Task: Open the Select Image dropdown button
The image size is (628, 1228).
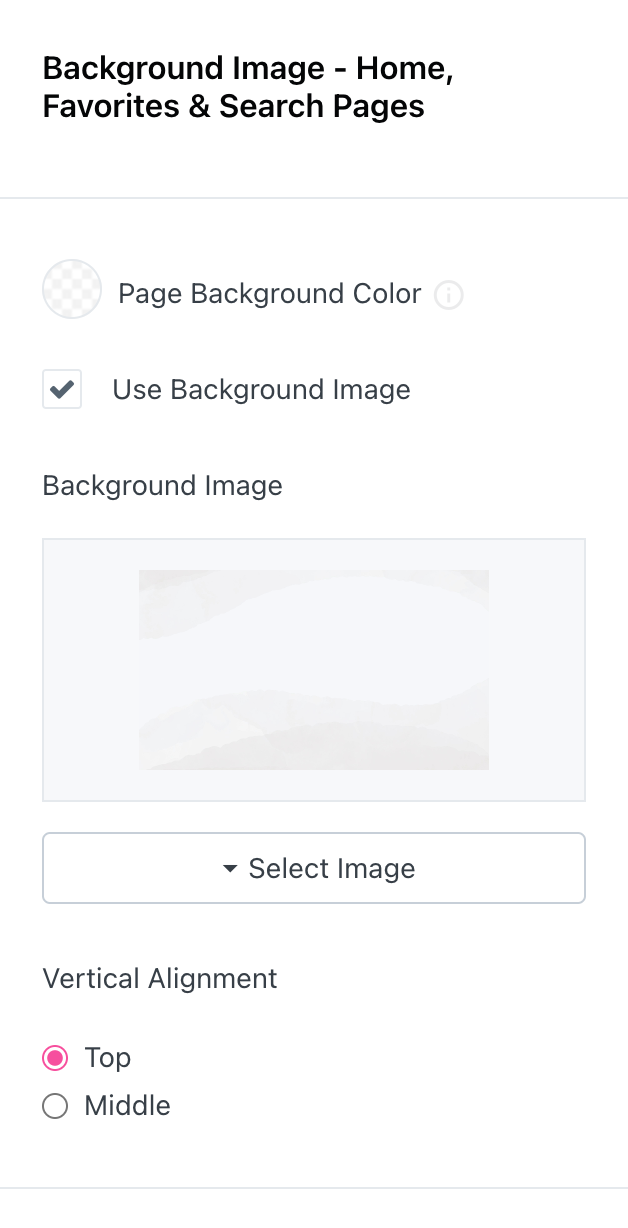Action: (314, 868)
